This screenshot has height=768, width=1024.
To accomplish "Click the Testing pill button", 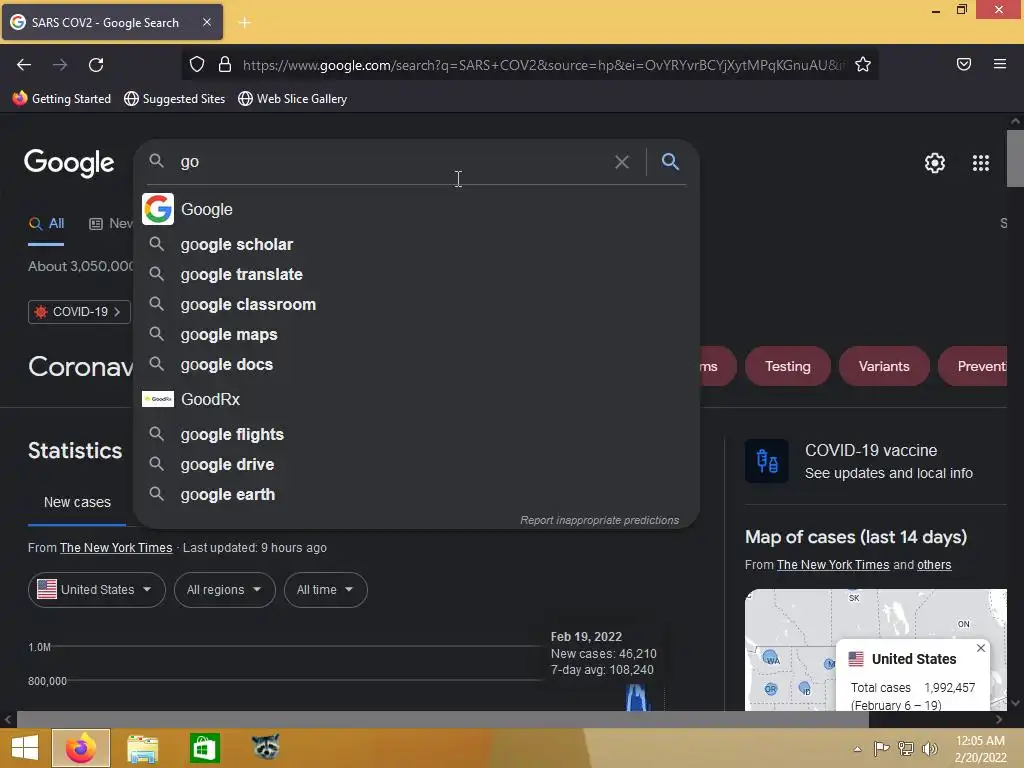I will coord(788,366).
